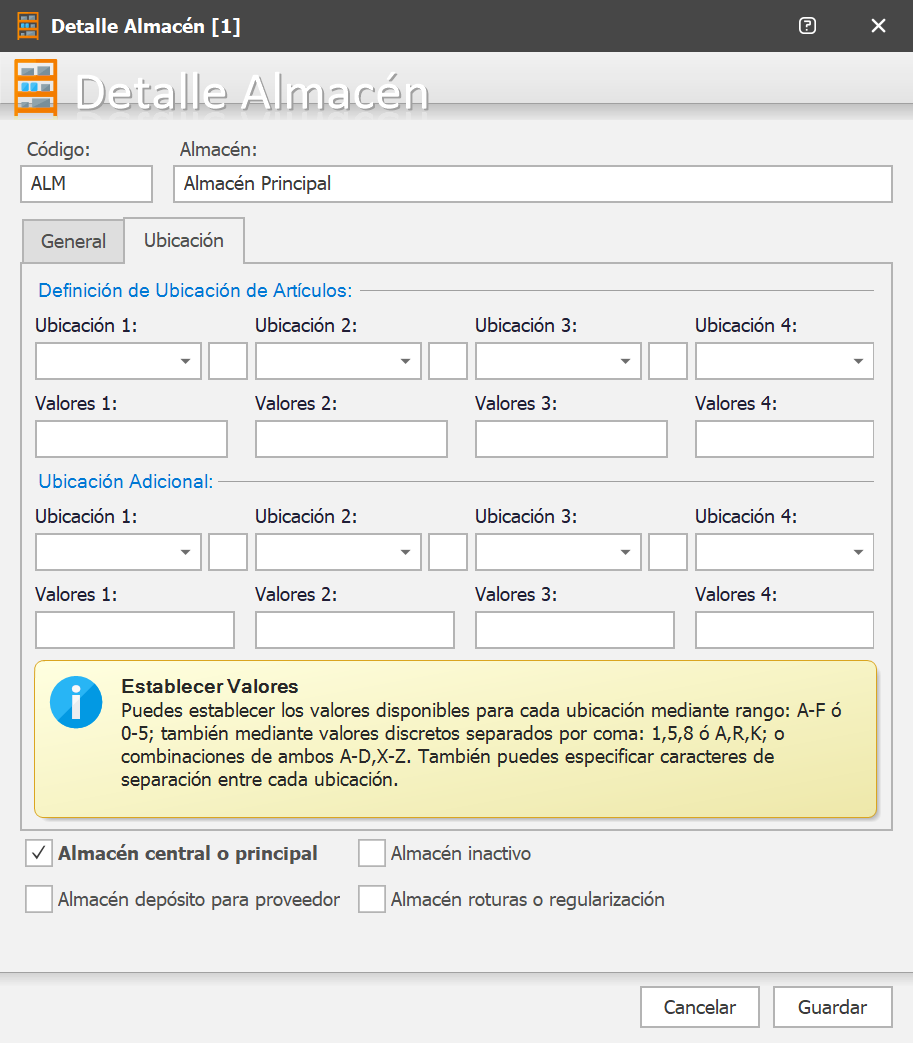Click the blue info icon beside Establecer Valores
The height and width of the screenshot is (1043, 913).
(x=76, y=702)
